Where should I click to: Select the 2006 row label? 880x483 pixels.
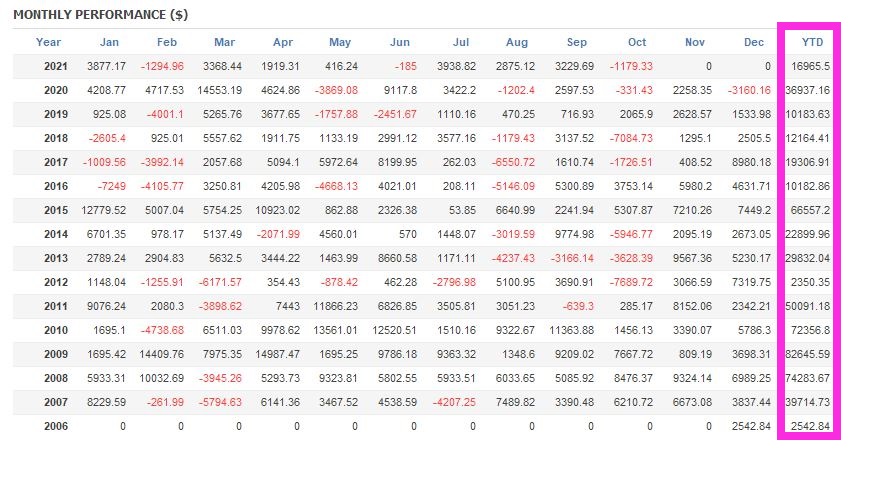tap(56, 426)
